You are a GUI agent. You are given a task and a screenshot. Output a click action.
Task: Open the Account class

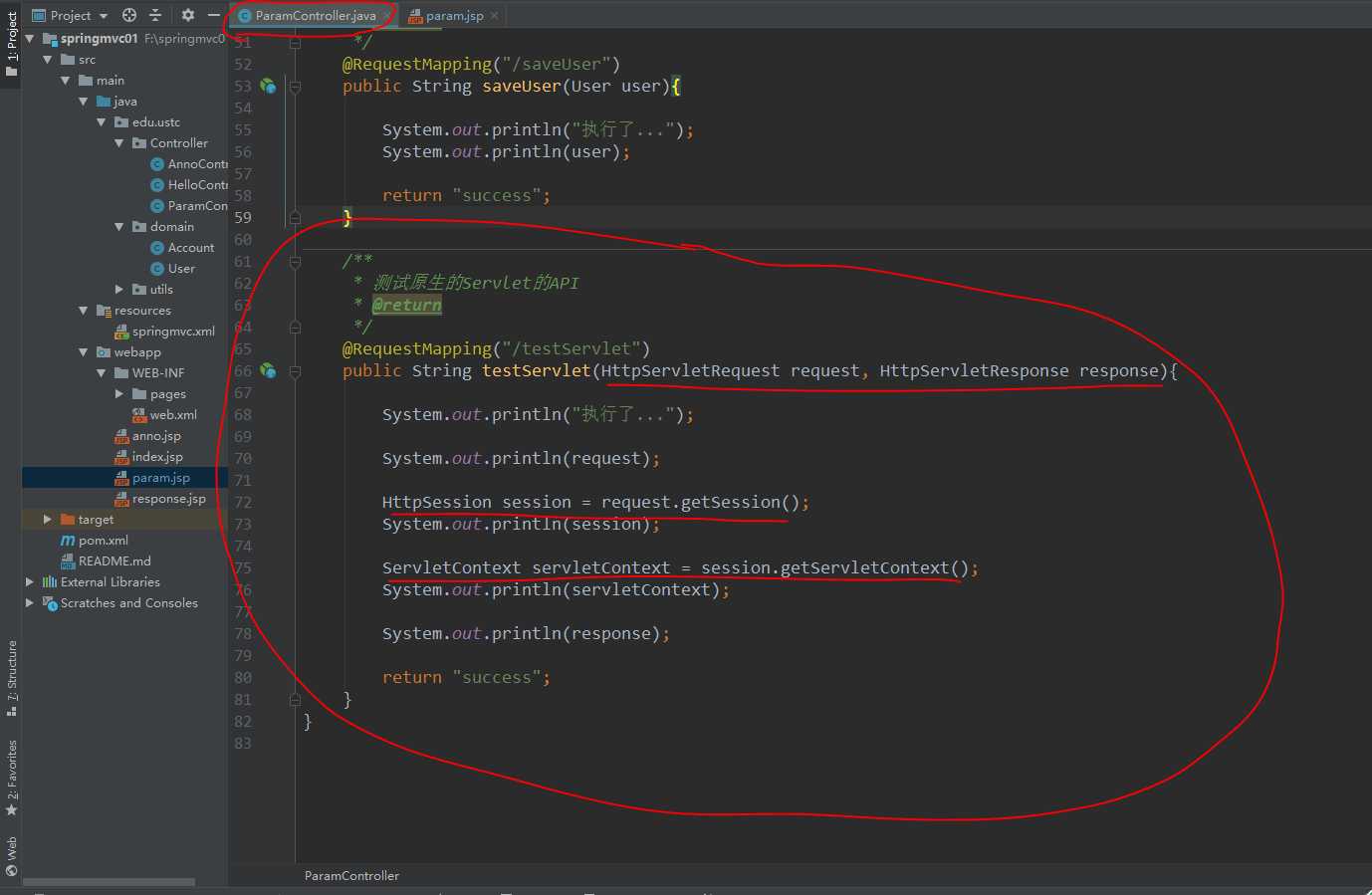182,247
